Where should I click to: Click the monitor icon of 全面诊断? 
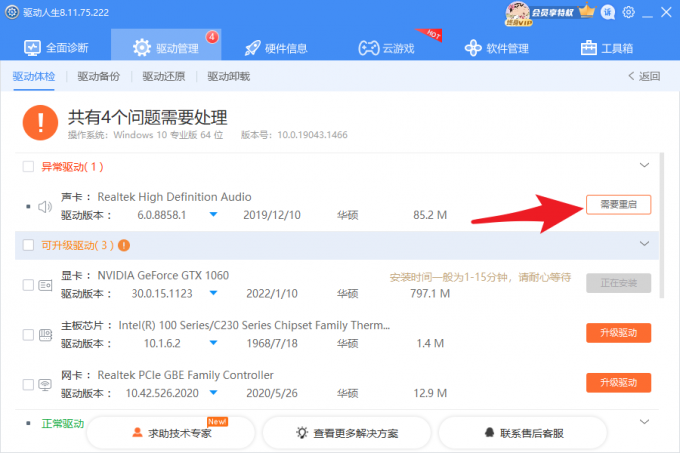[33, 48]
